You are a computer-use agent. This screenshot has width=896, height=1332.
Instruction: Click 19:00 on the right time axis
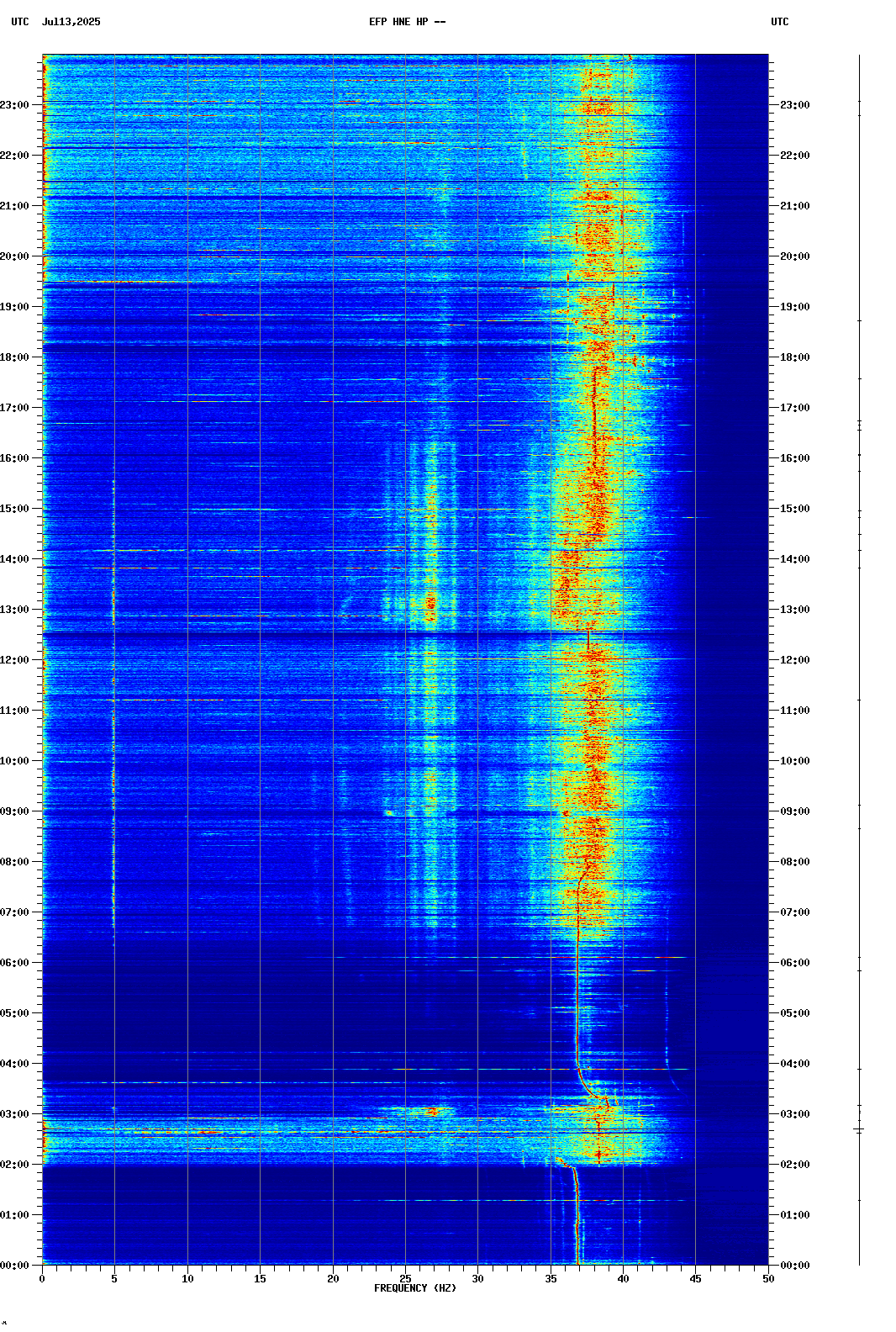click(x=795, y=307)
